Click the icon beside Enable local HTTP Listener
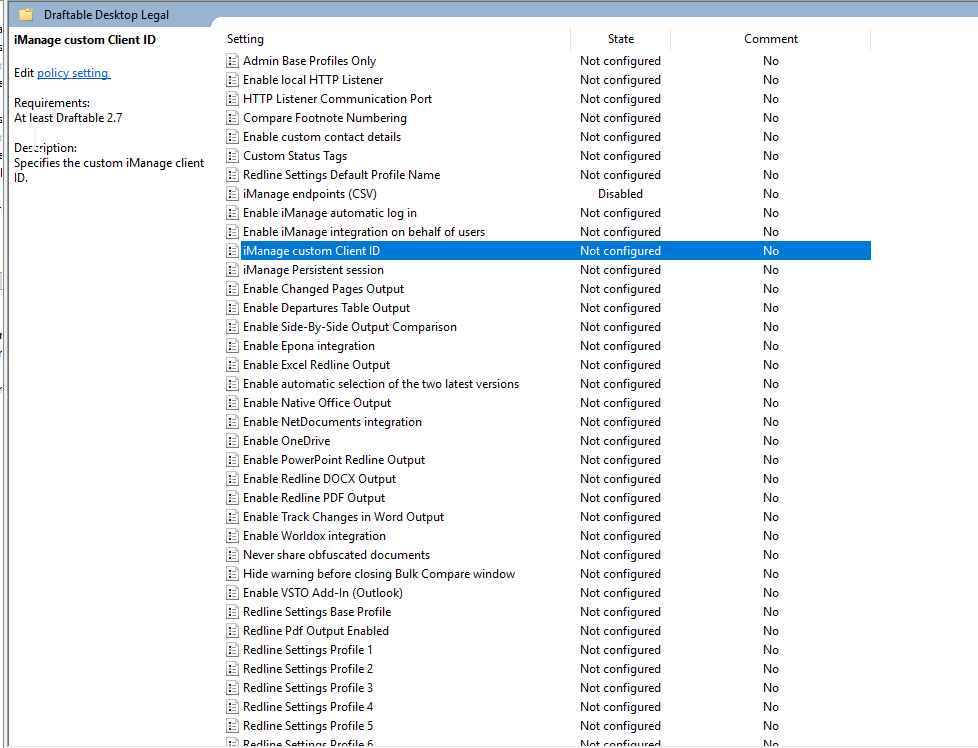This screenshot has width=978, height=748. pos(232,80)
